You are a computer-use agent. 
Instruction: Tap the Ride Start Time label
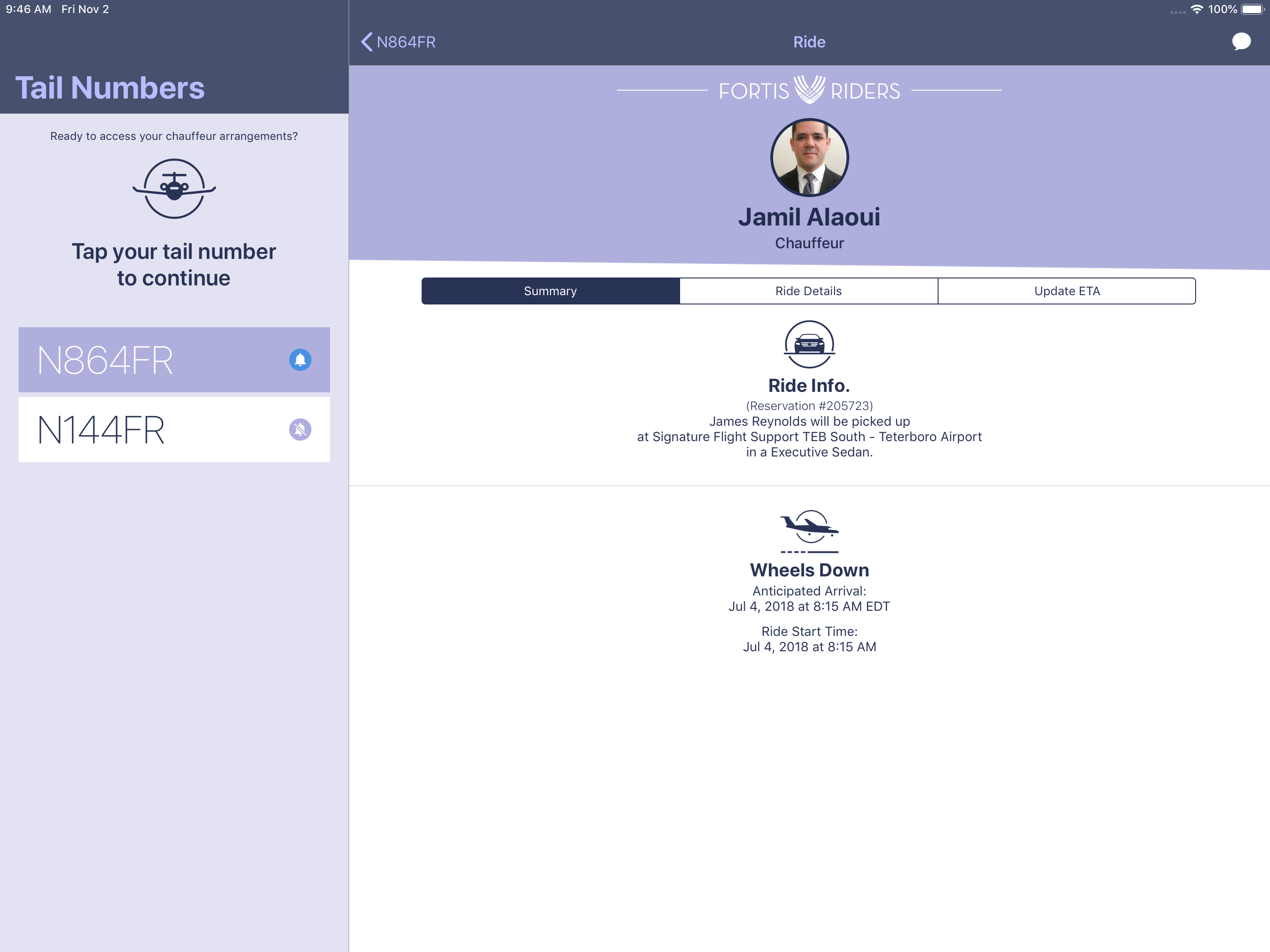click(x=809, y=632)
